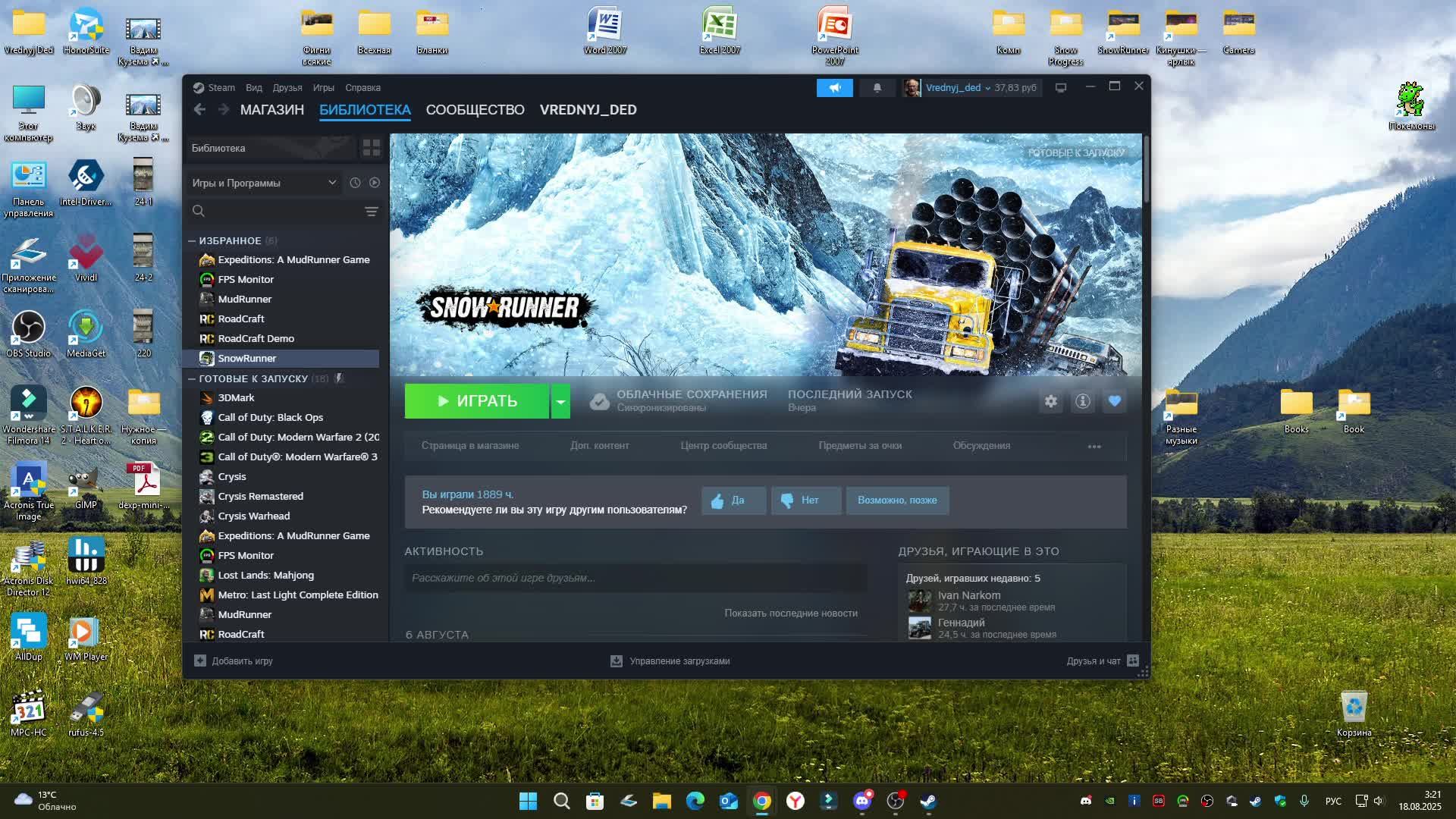Open Steam notifications bell

click(877, 88)
